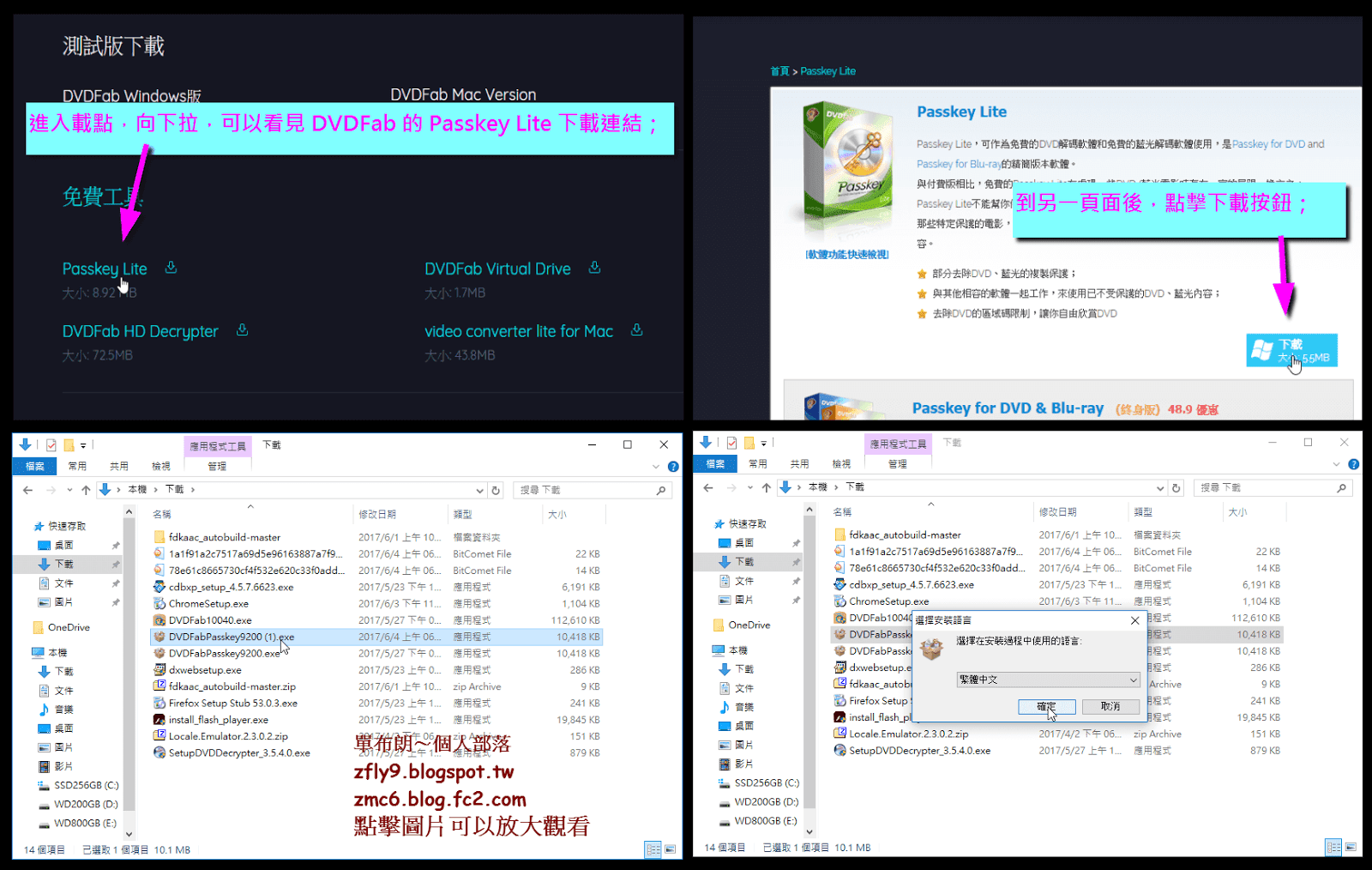Select SetupDVDDecrypter_3.5.4.0.exe in the right Explorer
Image resolution: width=1372 pixels, height=870 pixels.
tap(1057, 750)
